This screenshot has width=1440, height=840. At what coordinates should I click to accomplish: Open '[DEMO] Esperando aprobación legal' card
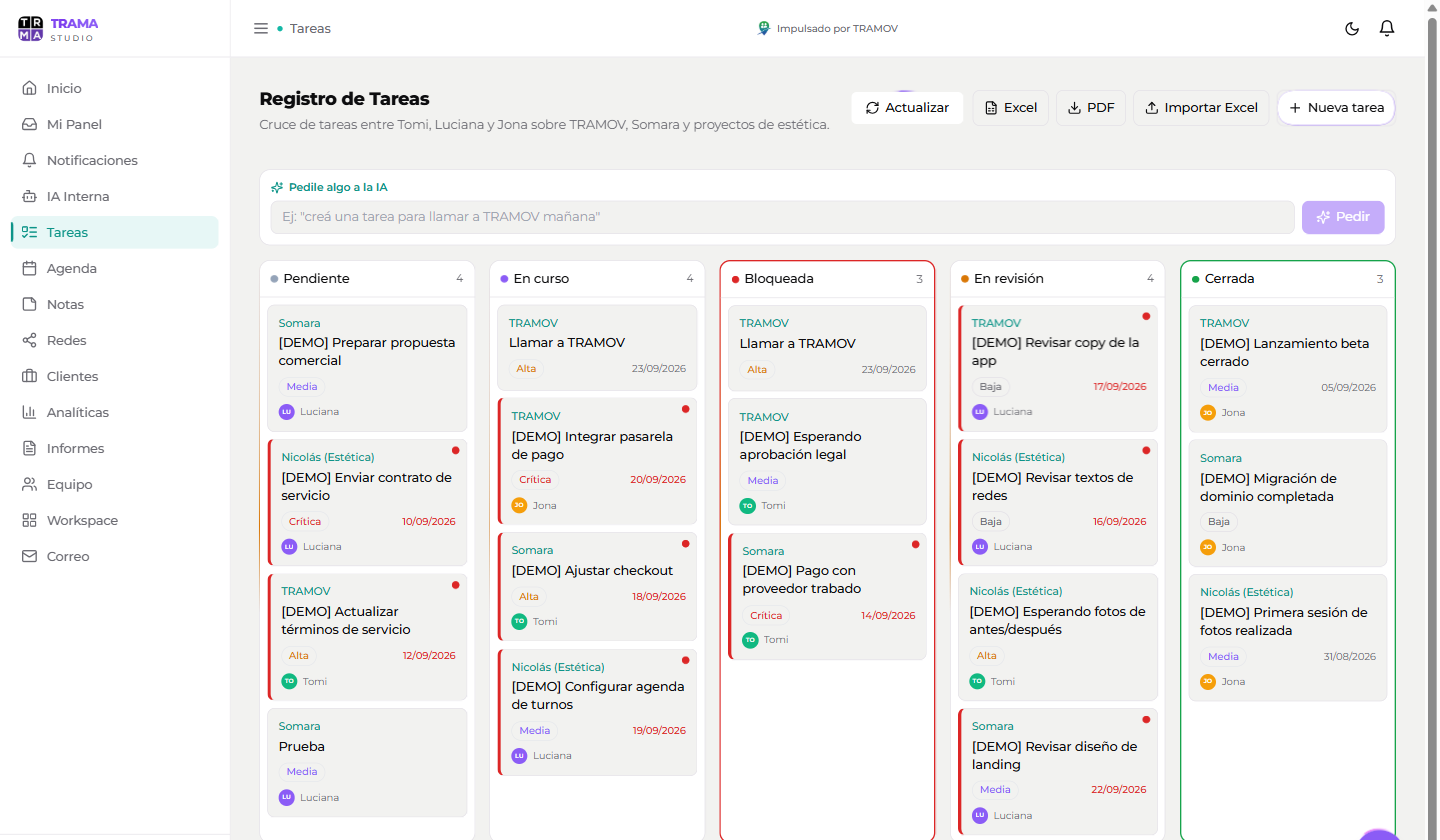[x=827, y=461]
